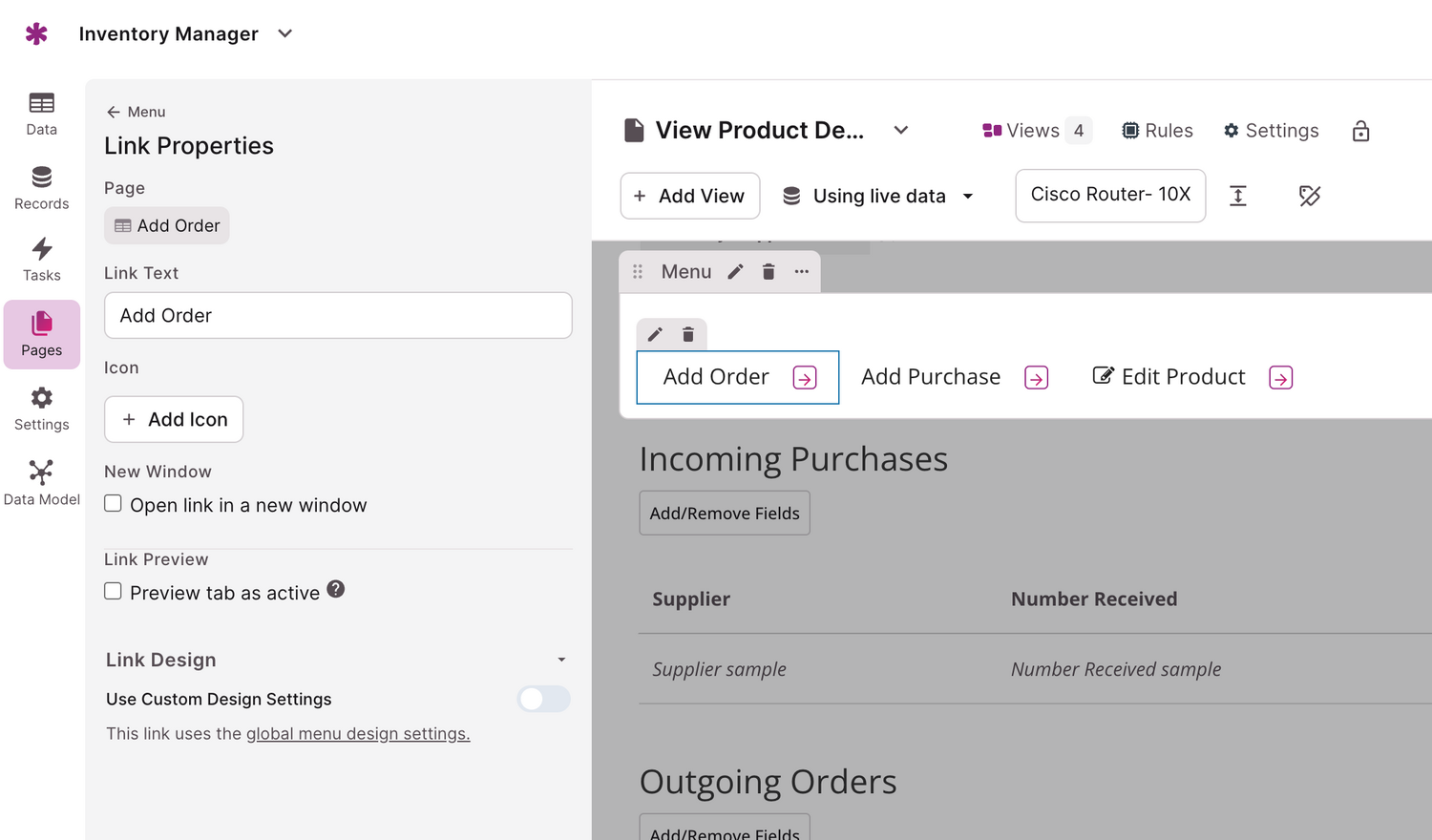
Task: Edit the Menu view with pencil icon
Action: (x=735, y=272)
